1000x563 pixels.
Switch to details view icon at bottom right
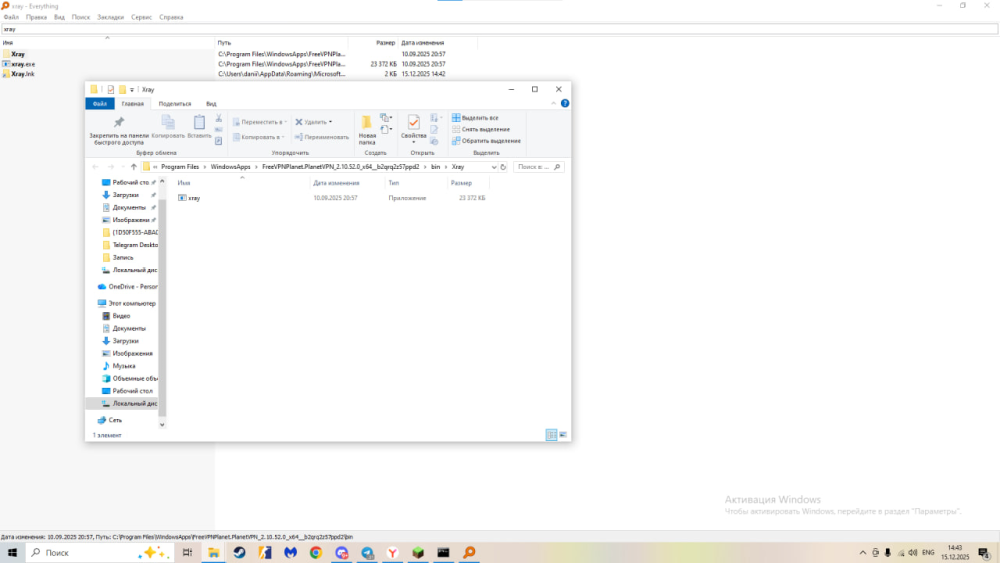pyautogui.click(x=551, y=435)
